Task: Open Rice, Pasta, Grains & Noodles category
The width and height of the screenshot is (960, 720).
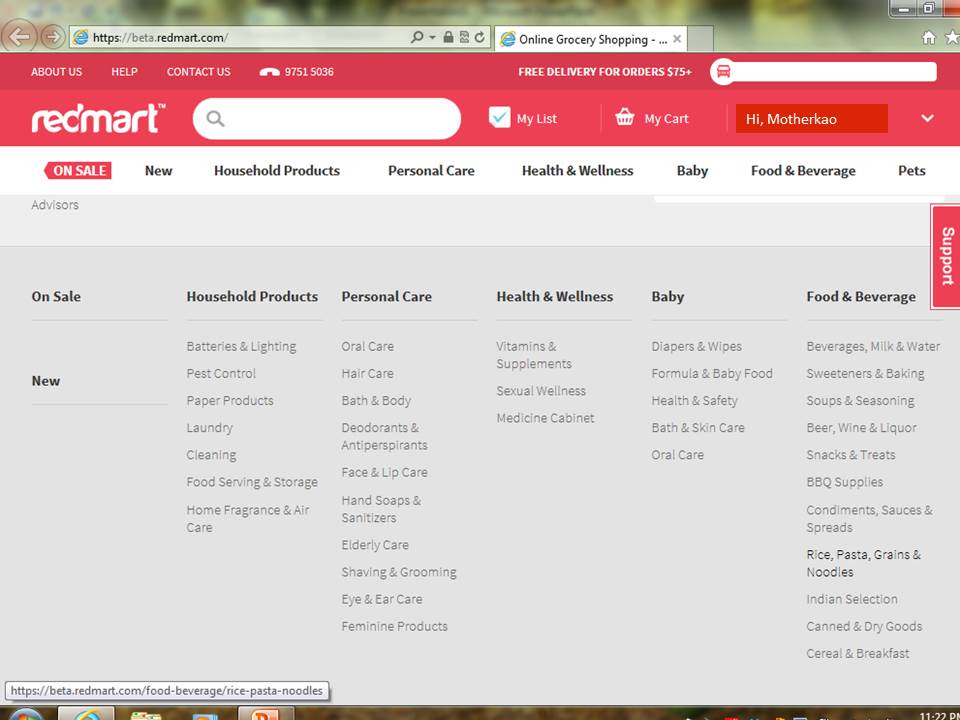Action: coord(863,563)
